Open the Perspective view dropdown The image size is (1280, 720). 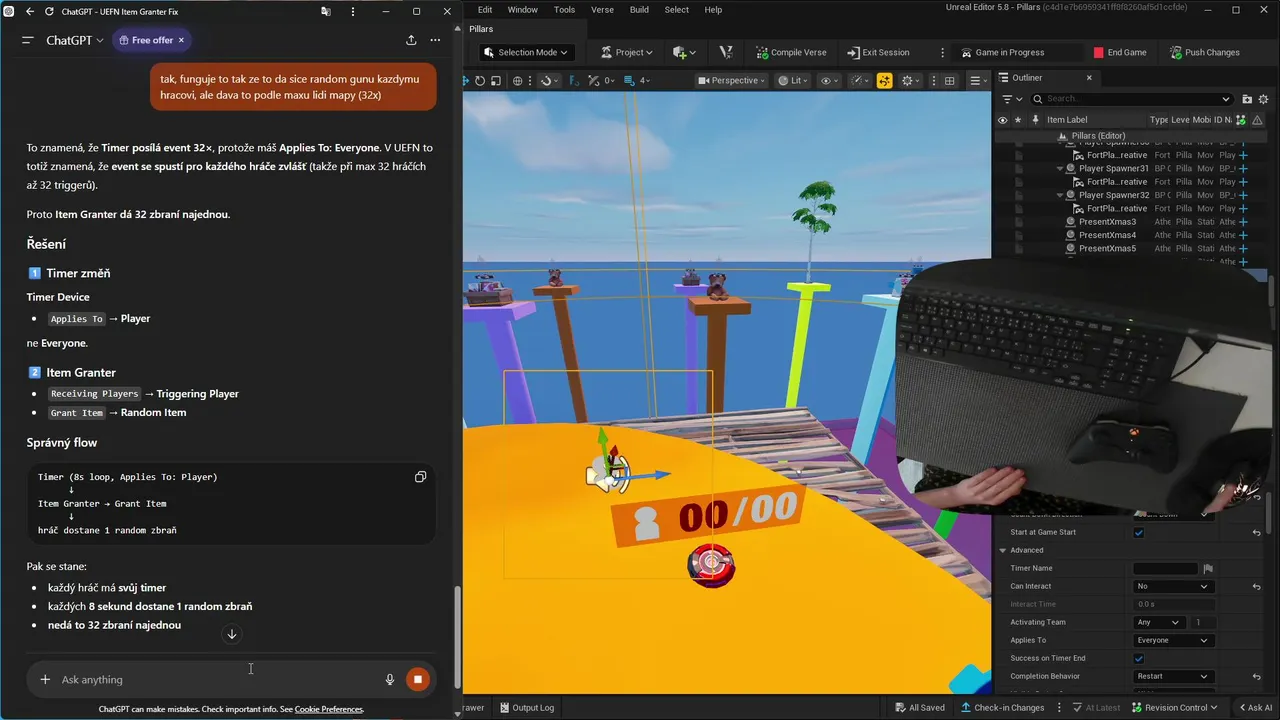pyautogui.click(x=731, y=80)
